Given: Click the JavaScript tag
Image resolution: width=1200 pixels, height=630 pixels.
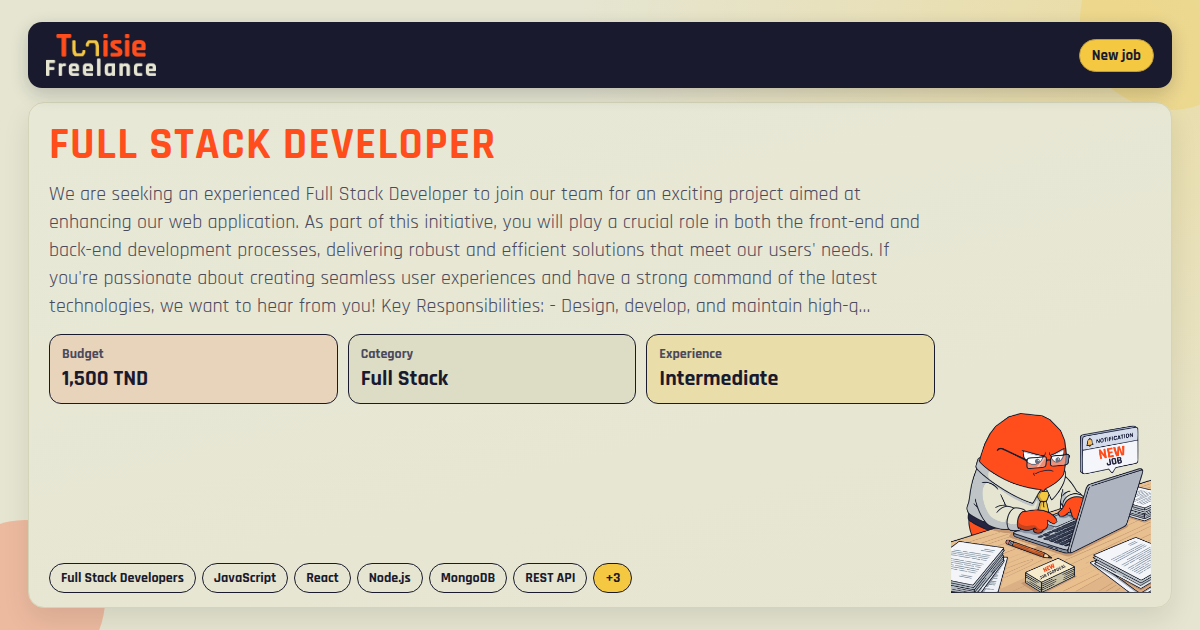Looking at the screenshot, I should [x=245, y=578].
